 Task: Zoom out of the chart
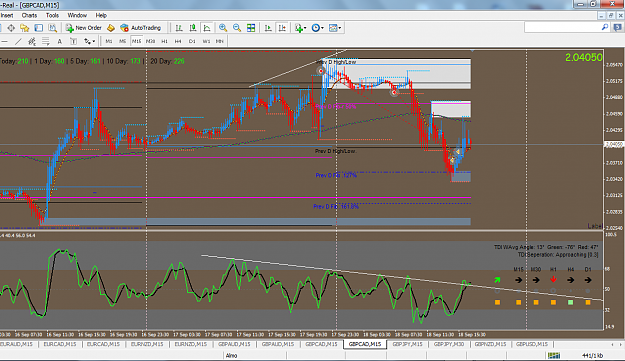pyautogui.click(x=237, y=28)
